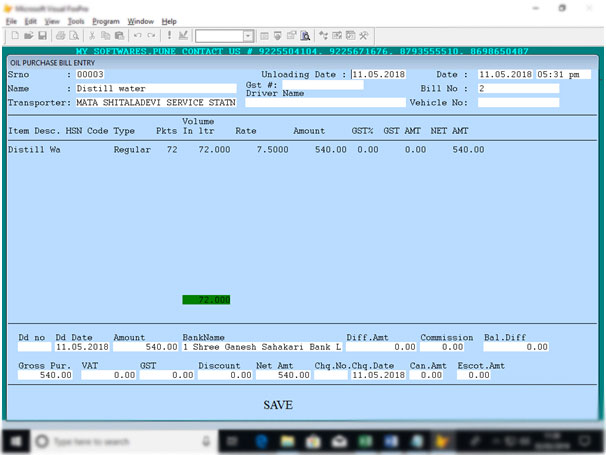606x455 pixels.
Task: Click the Copy toolbar icon
Action: pyautogui.click(x=105, y=36)
